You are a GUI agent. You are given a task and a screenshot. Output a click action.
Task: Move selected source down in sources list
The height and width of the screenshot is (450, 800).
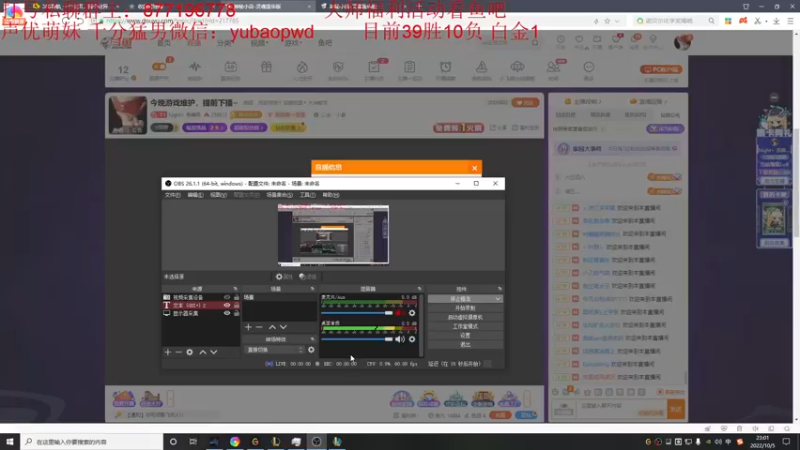pyautogui.click(x=214, y=352)
